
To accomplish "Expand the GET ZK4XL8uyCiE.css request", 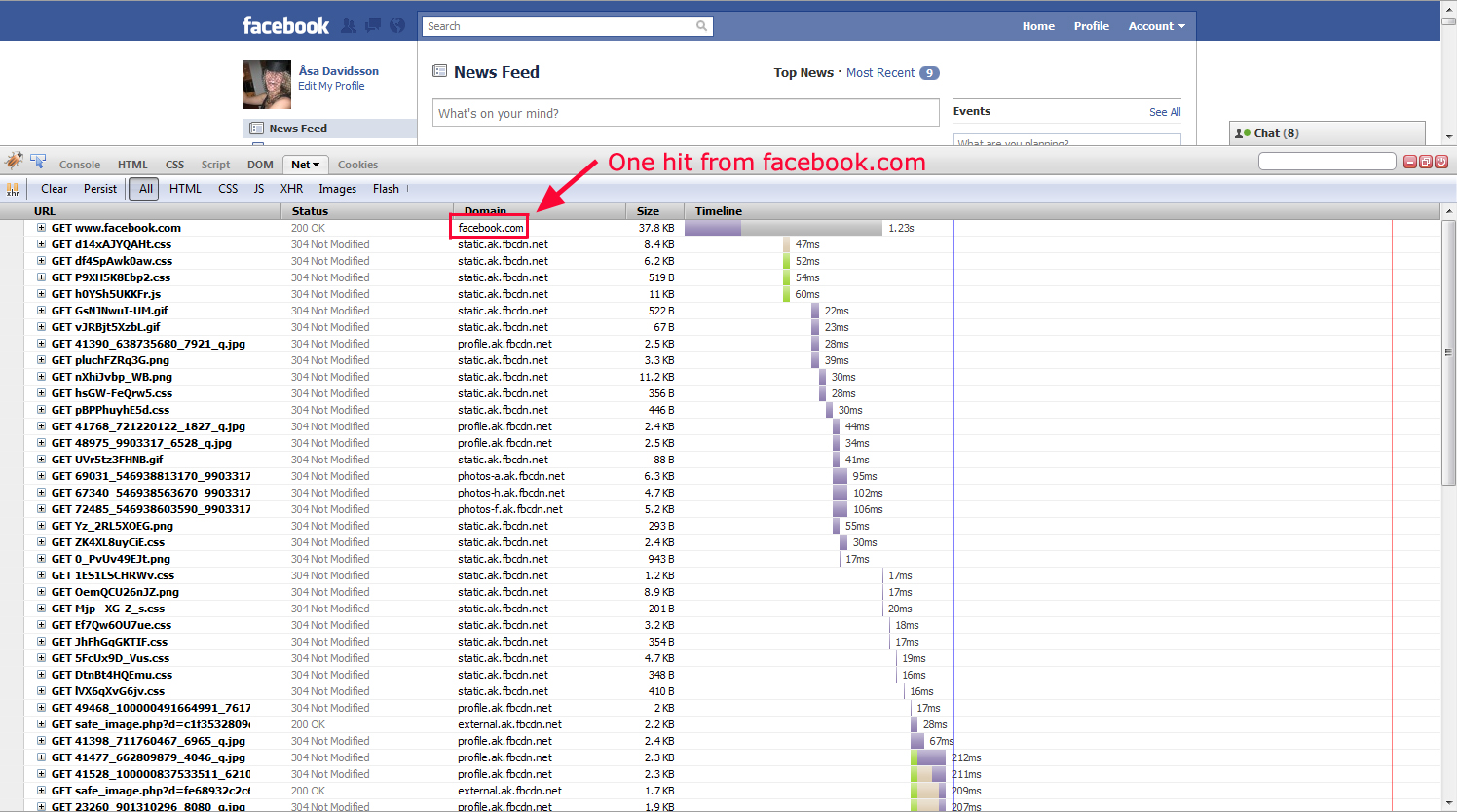I will coord(42,542).
